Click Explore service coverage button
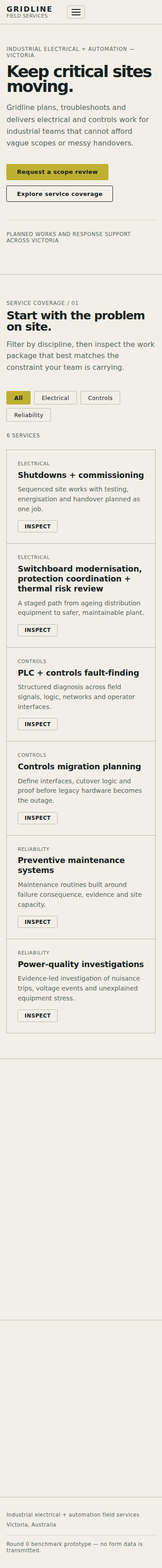The image size is (162, 1568). [x=60, y=194]
